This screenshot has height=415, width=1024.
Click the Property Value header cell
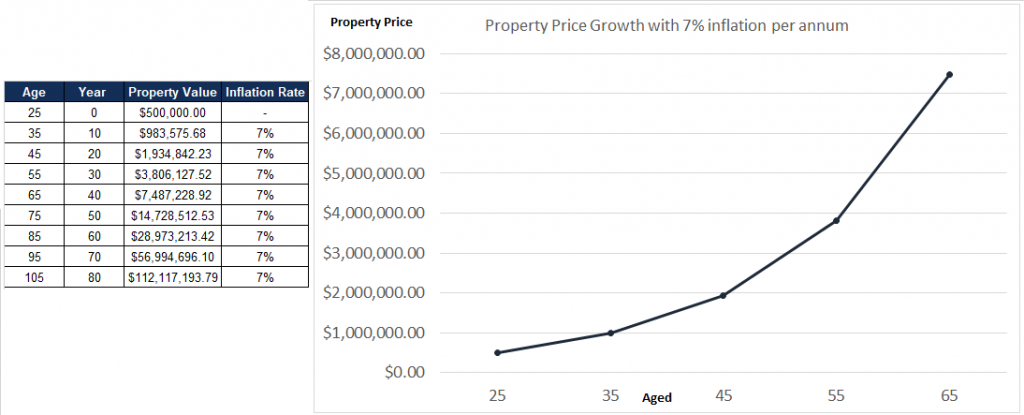(x=173, y=92)
